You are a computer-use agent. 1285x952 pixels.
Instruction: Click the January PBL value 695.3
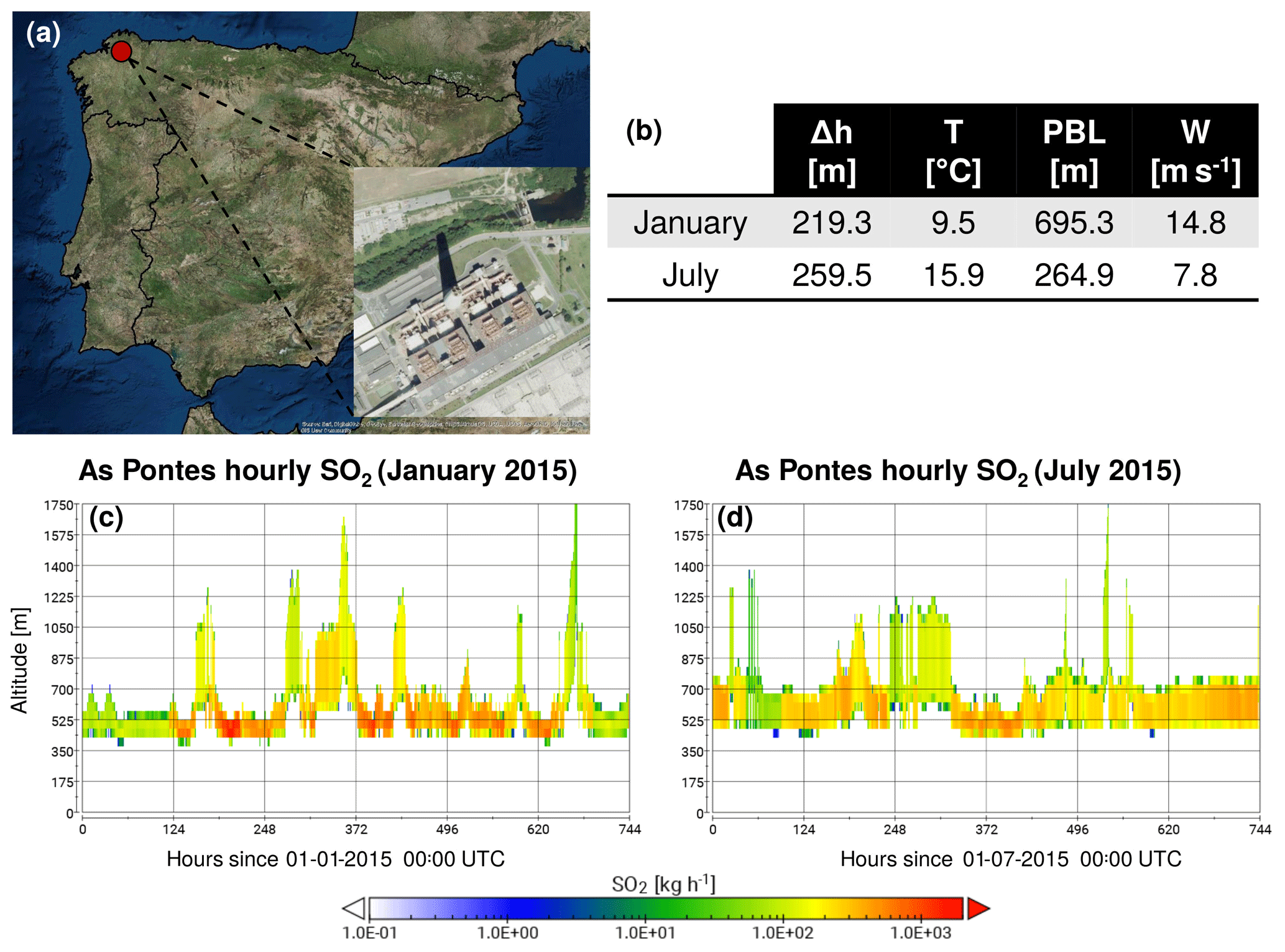click(1074, 223)
